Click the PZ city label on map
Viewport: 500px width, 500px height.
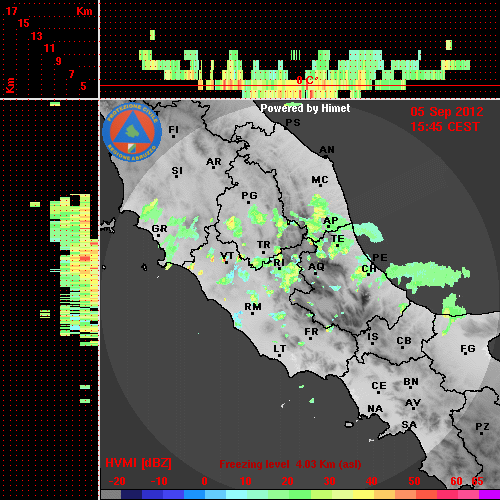click(482, 427)
